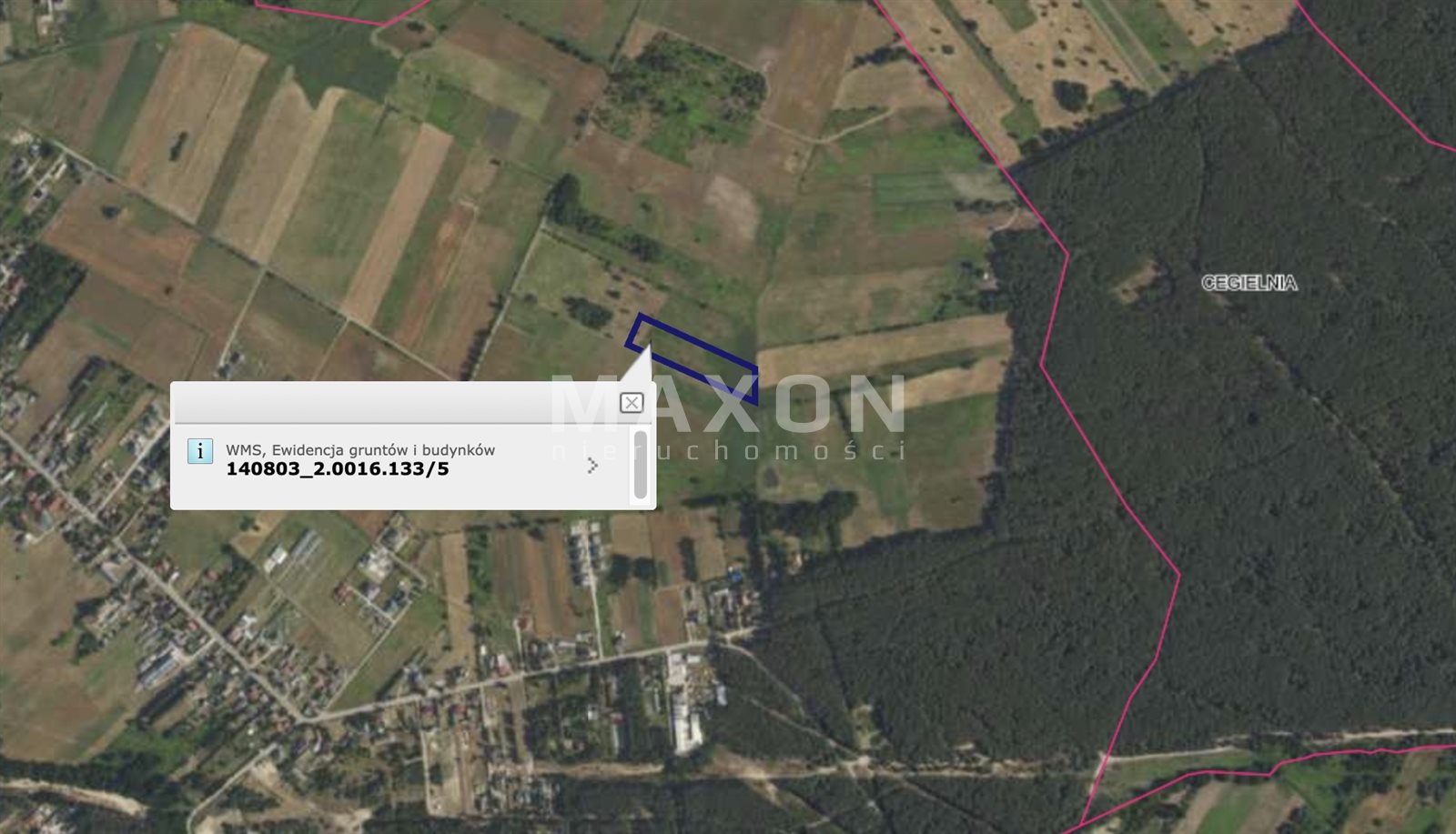This screenshot has height=834, width=1456.
Task: Click the nieruchomości watermark text
Action: click(x=728, y=449)
